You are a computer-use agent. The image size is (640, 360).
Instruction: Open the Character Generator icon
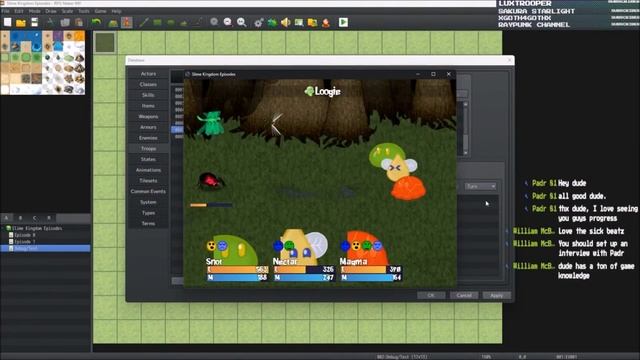click(326, 22)
